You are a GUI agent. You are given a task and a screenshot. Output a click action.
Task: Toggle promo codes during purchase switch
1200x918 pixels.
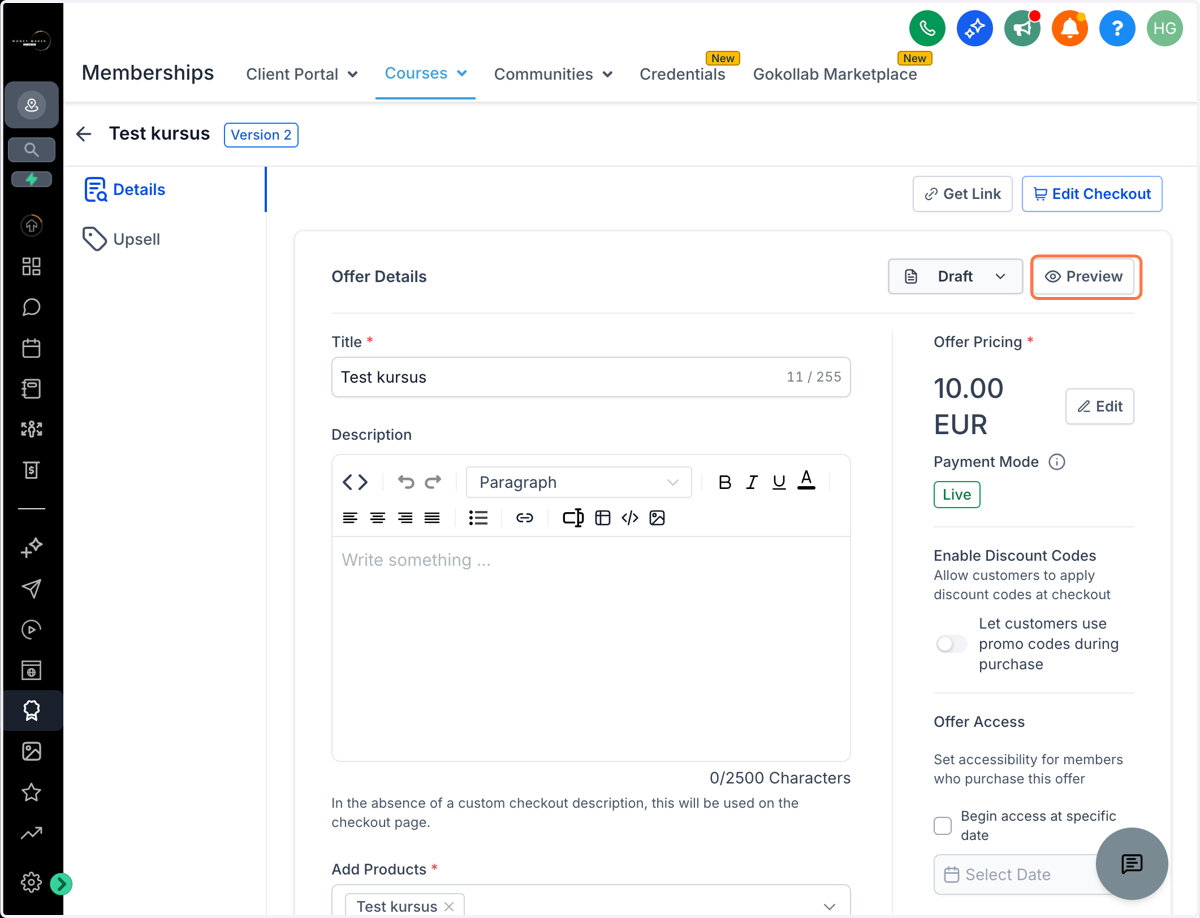tap(951, 644)
